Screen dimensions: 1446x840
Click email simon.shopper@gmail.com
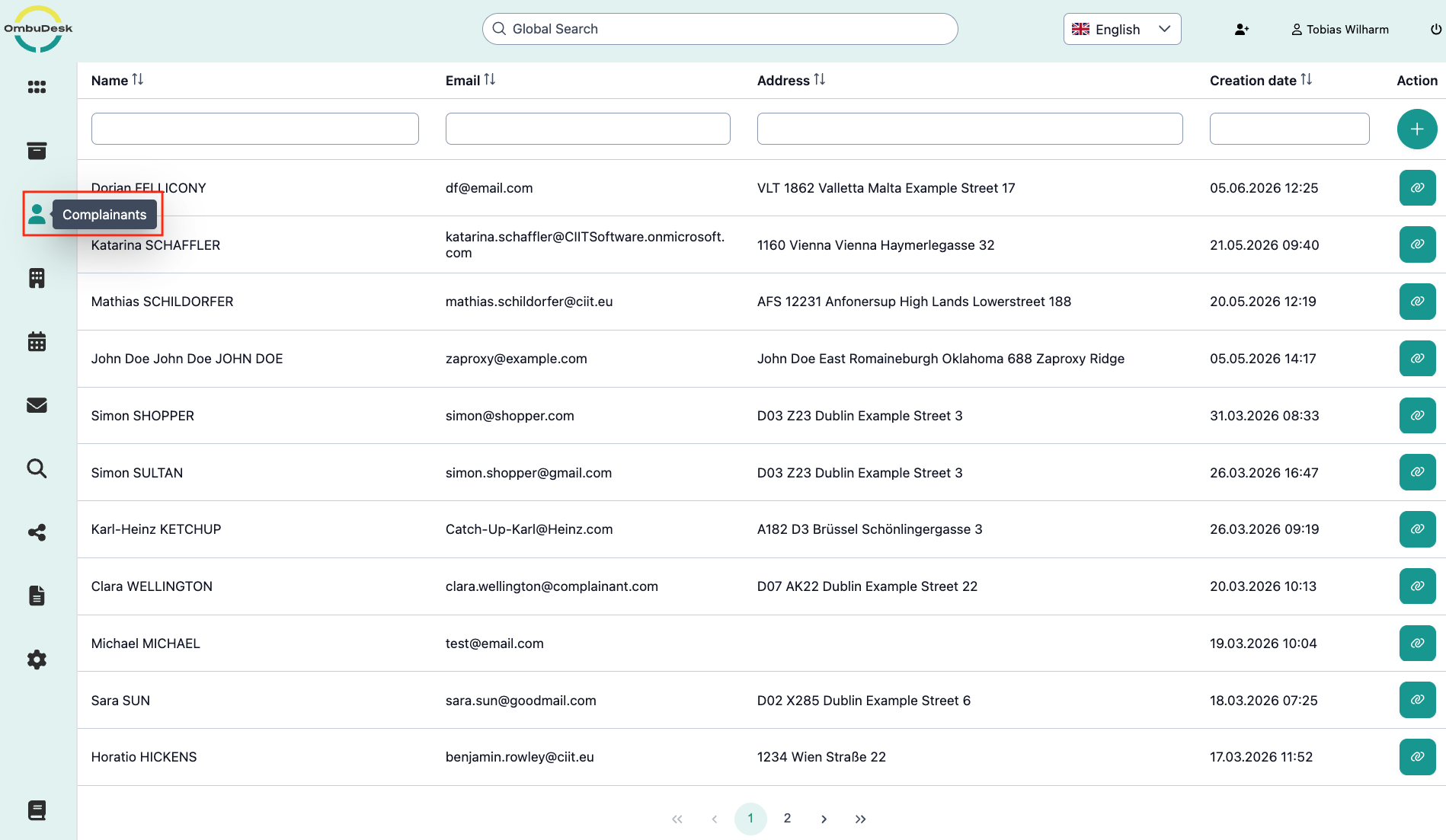click(529, 473)
